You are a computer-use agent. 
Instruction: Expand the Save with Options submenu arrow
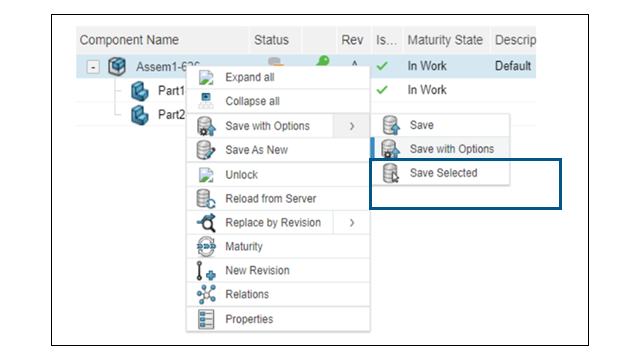(x=352, y=126)
